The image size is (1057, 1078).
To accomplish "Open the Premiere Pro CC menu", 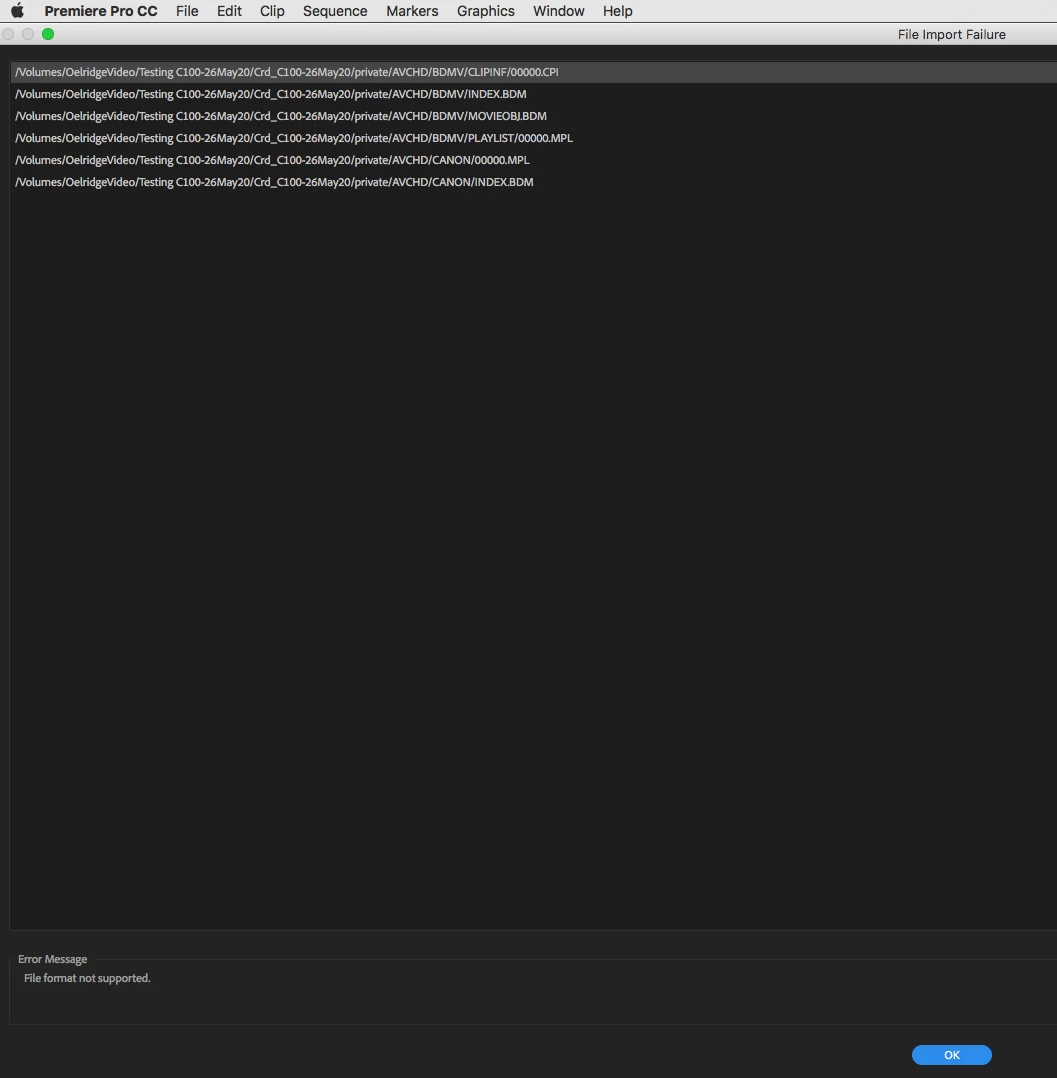I will pos(101,11).
